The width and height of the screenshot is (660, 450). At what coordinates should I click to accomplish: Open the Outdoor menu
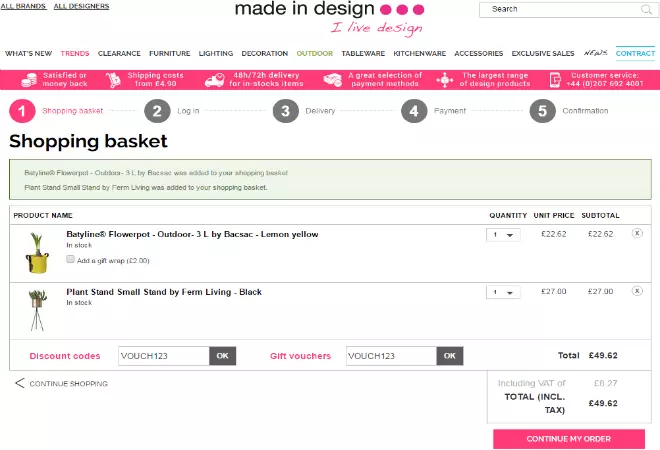point(315,53)
